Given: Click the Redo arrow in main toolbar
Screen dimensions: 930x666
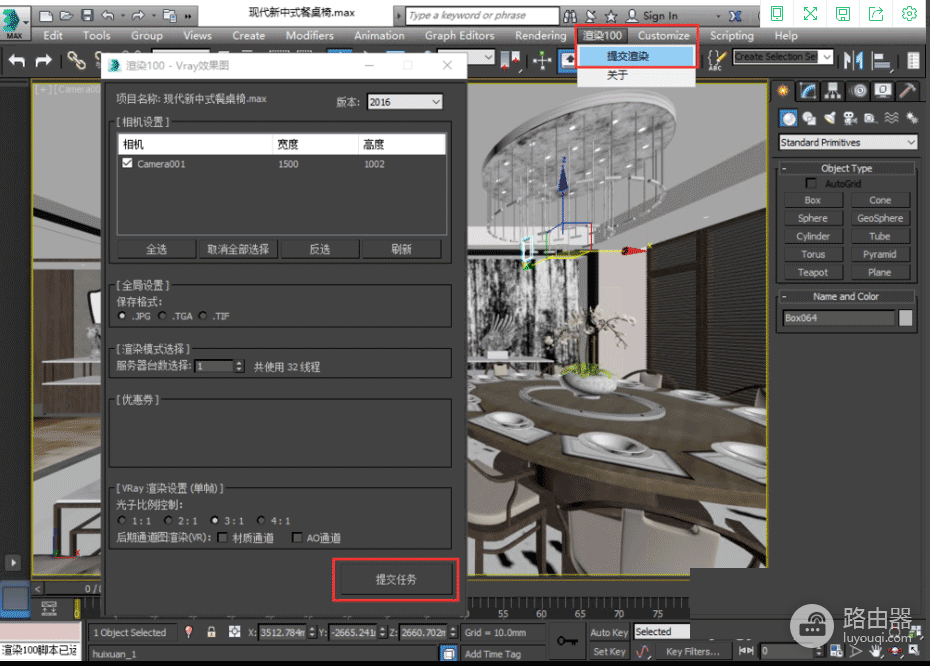Looking at the screenshot, I should coord(43,60).
